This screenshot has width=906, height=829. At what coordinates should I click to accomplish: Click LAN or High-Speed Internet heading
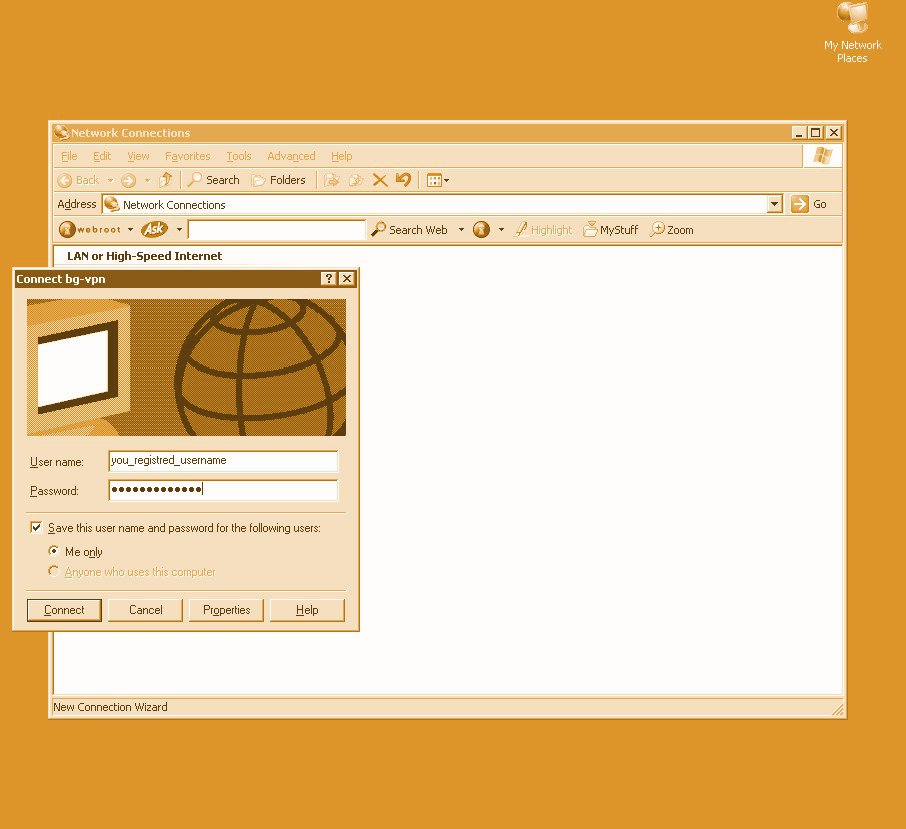(x=144, y=256)
